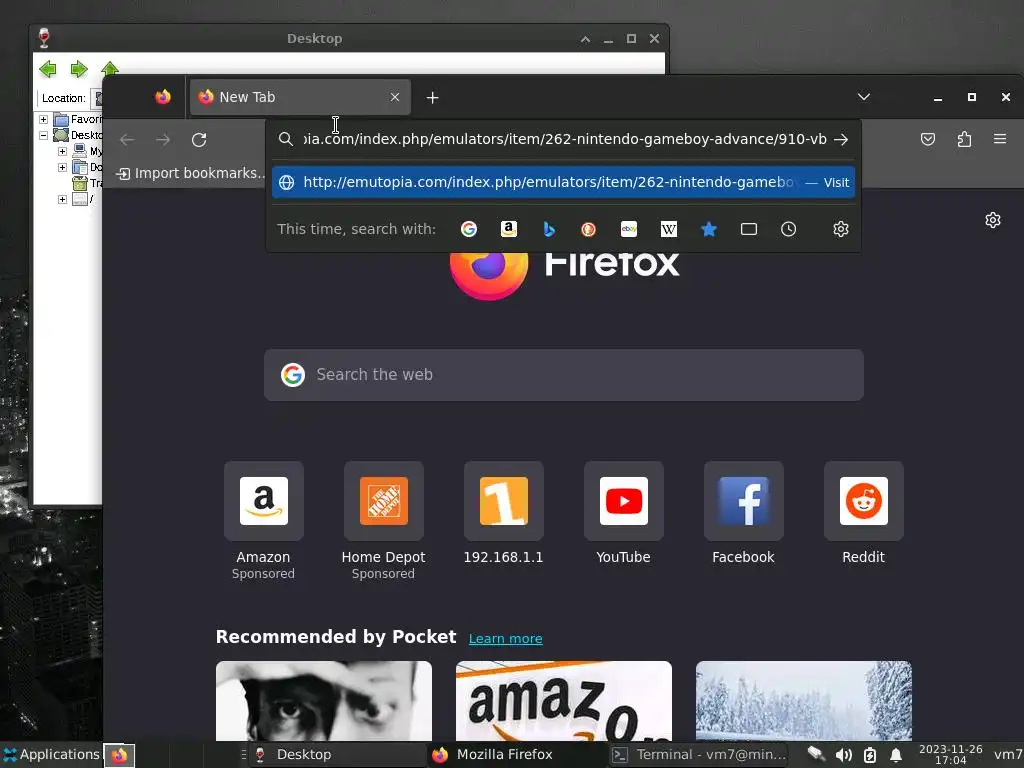
Task: Expand the root slash tree node
Action: tap(63, 199)
